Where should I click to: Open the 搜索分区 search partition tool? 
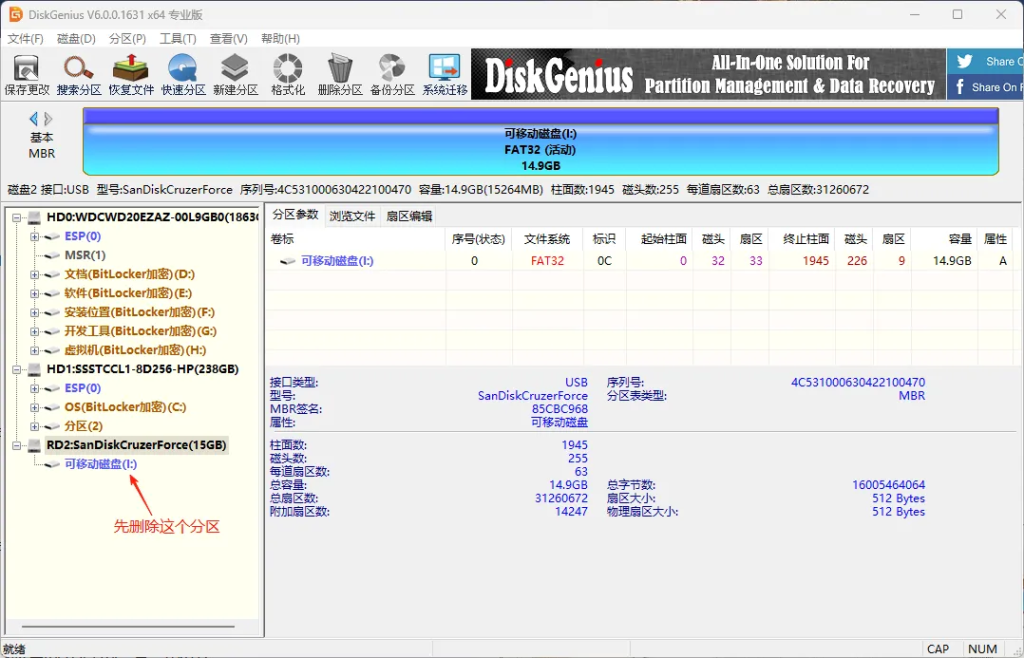click(x=79, y=75)
